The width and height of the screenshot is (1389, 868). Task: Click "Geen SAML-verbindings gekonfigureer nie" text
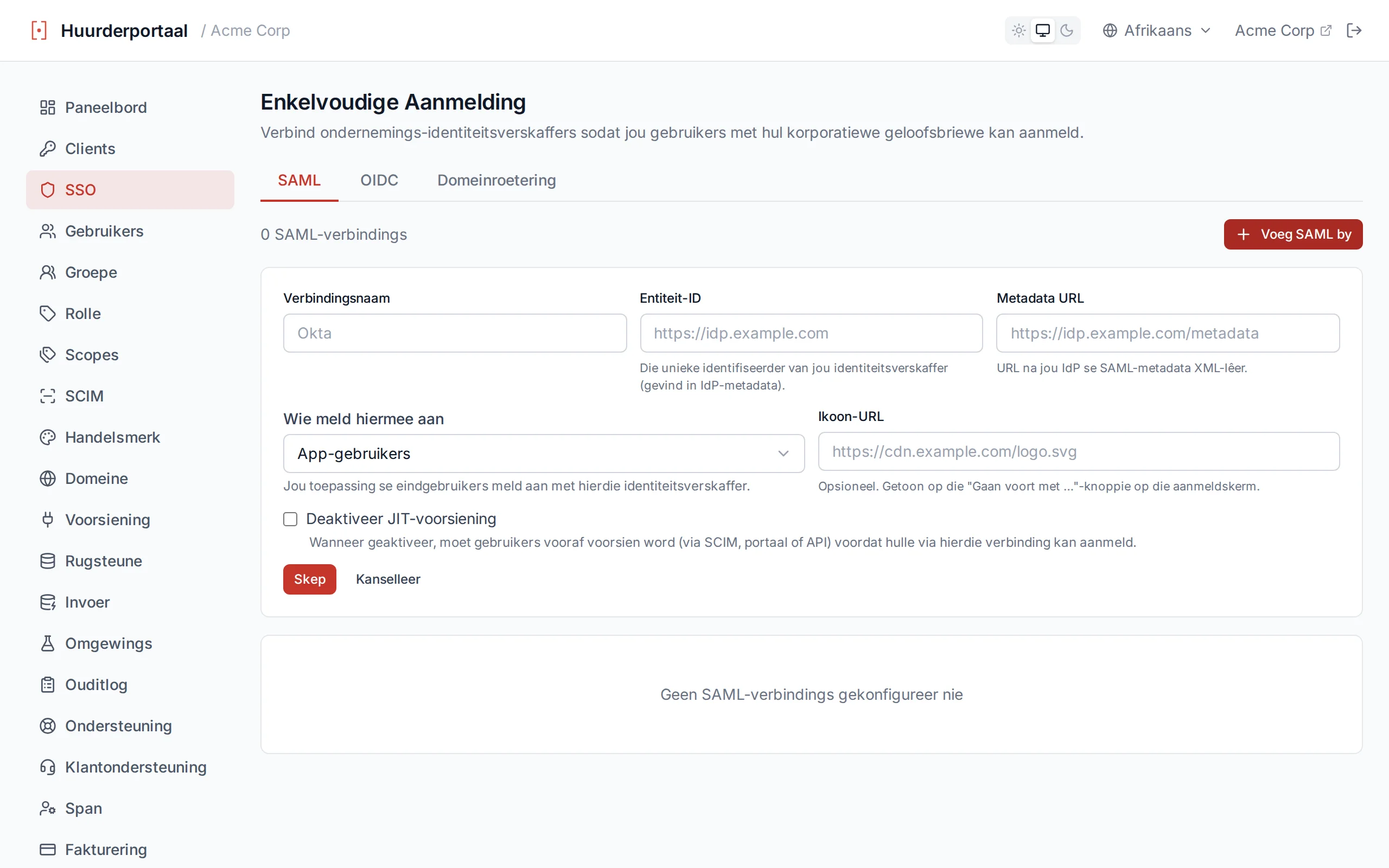point(812,694)
